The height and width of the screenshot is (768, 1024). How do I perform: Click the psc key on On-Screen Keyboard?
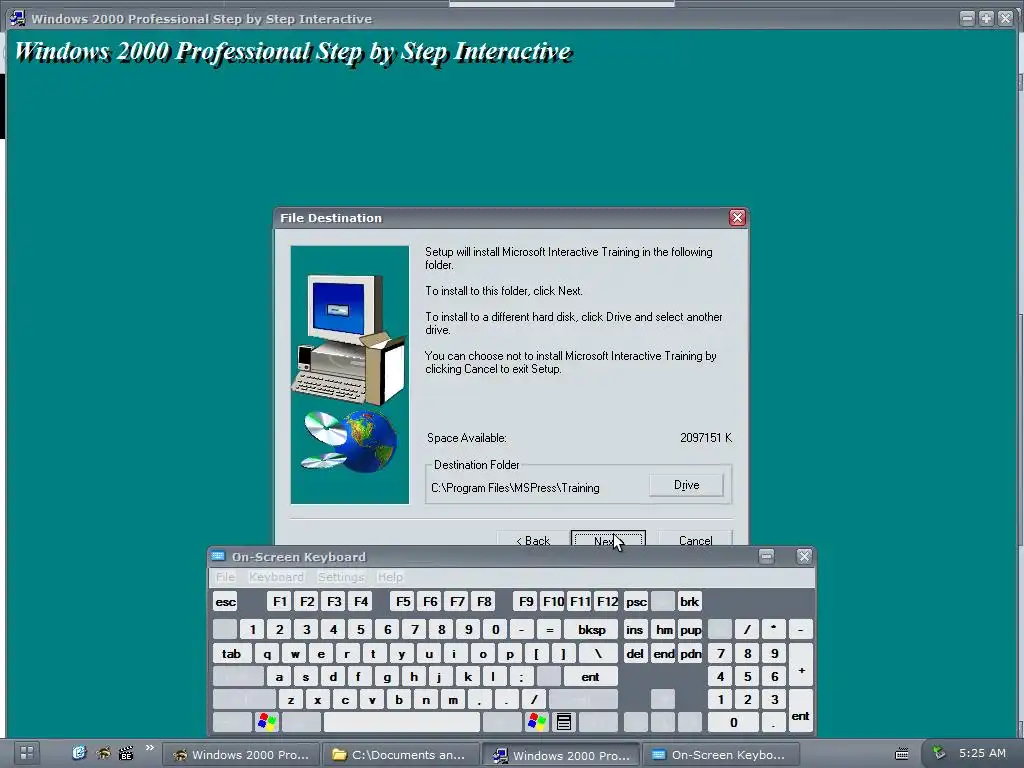tap(636, 601)
